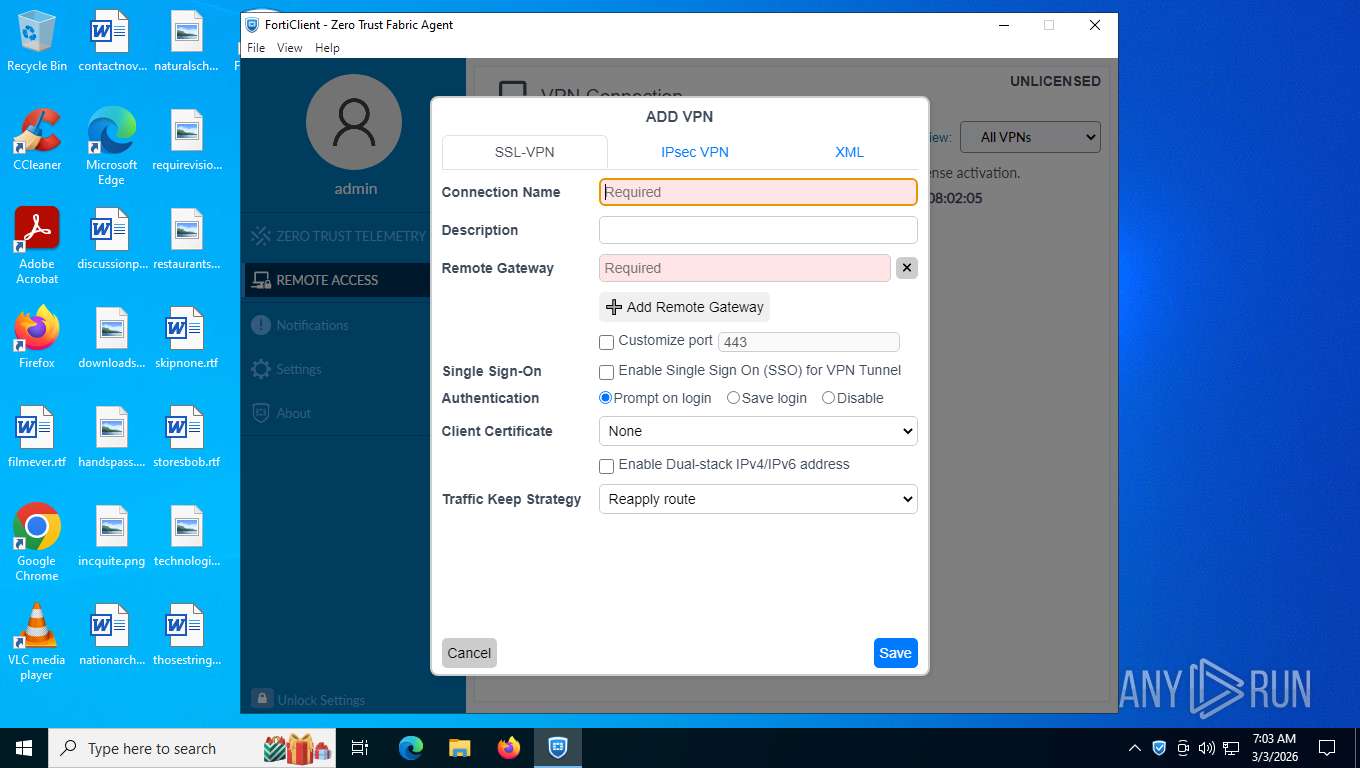Image resolution: width=1360 pixels, height=768 pixels.
Task: Switch to the SSL-VPN tab
Action: click(x=524, y=152)
